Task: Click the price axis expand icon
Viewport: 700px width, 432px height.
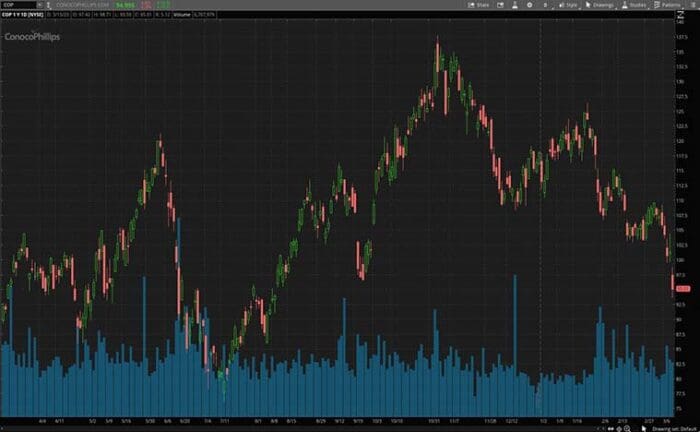Action: [x=680, y=15]
